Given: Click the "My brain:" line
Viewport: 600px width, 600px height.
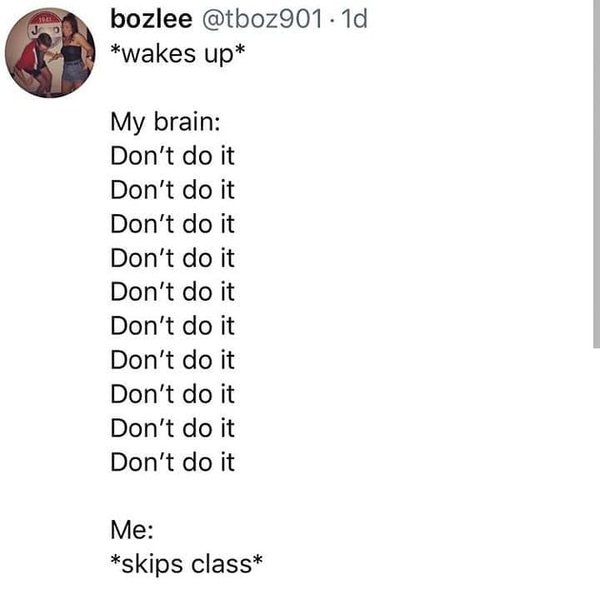Looking at the screenshot, I should click(165, 122).
